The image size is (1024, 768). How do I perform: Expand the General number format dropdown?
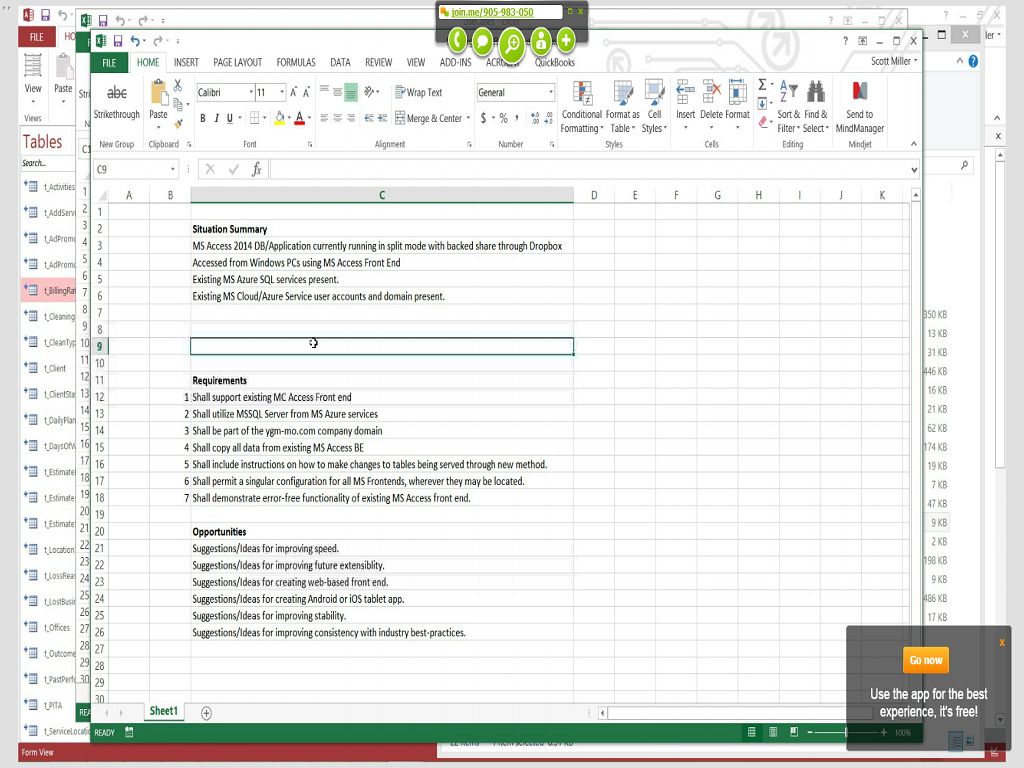550,92
